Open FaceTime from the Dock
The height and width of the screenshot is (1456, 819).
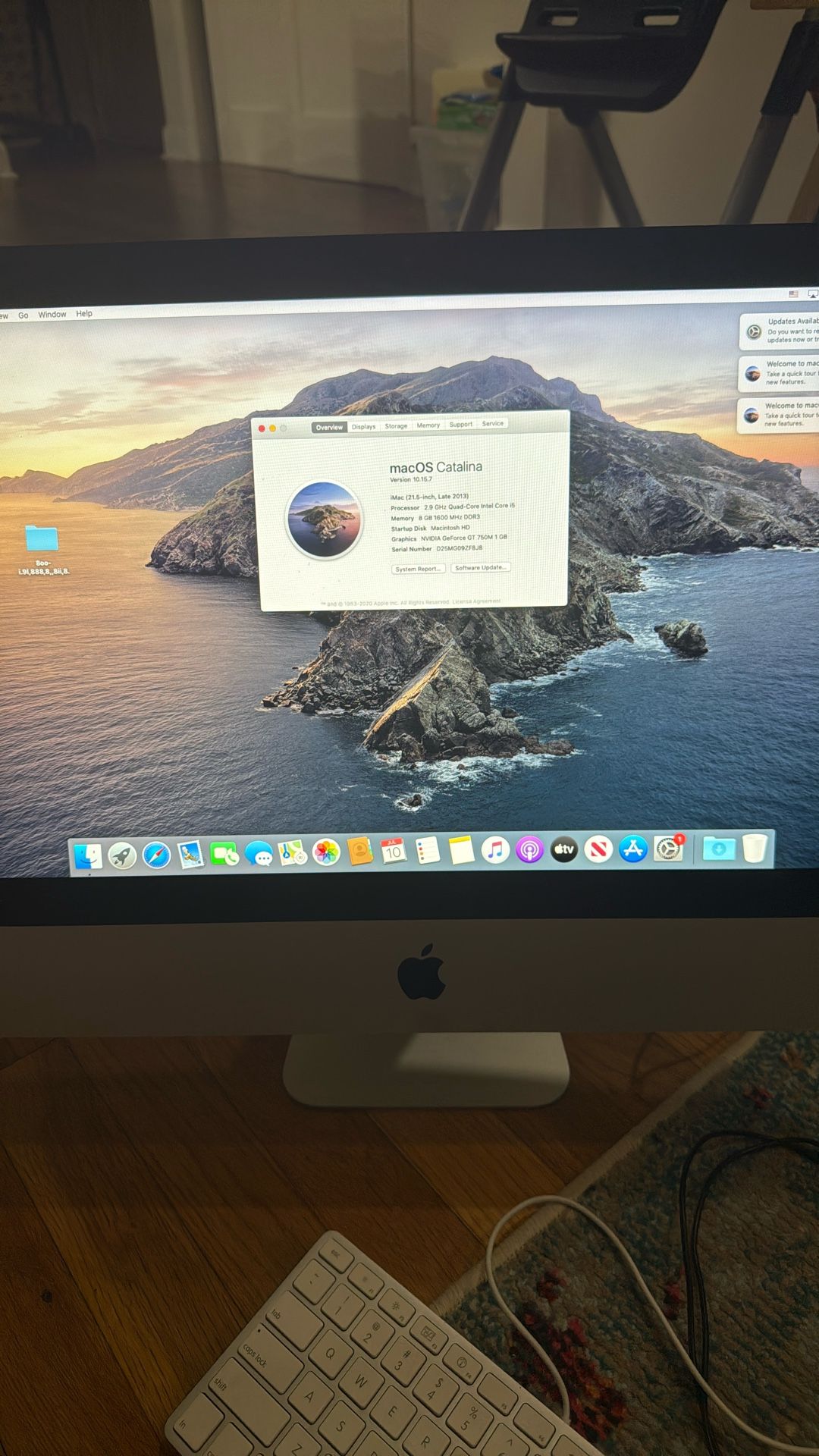(224, 855)
